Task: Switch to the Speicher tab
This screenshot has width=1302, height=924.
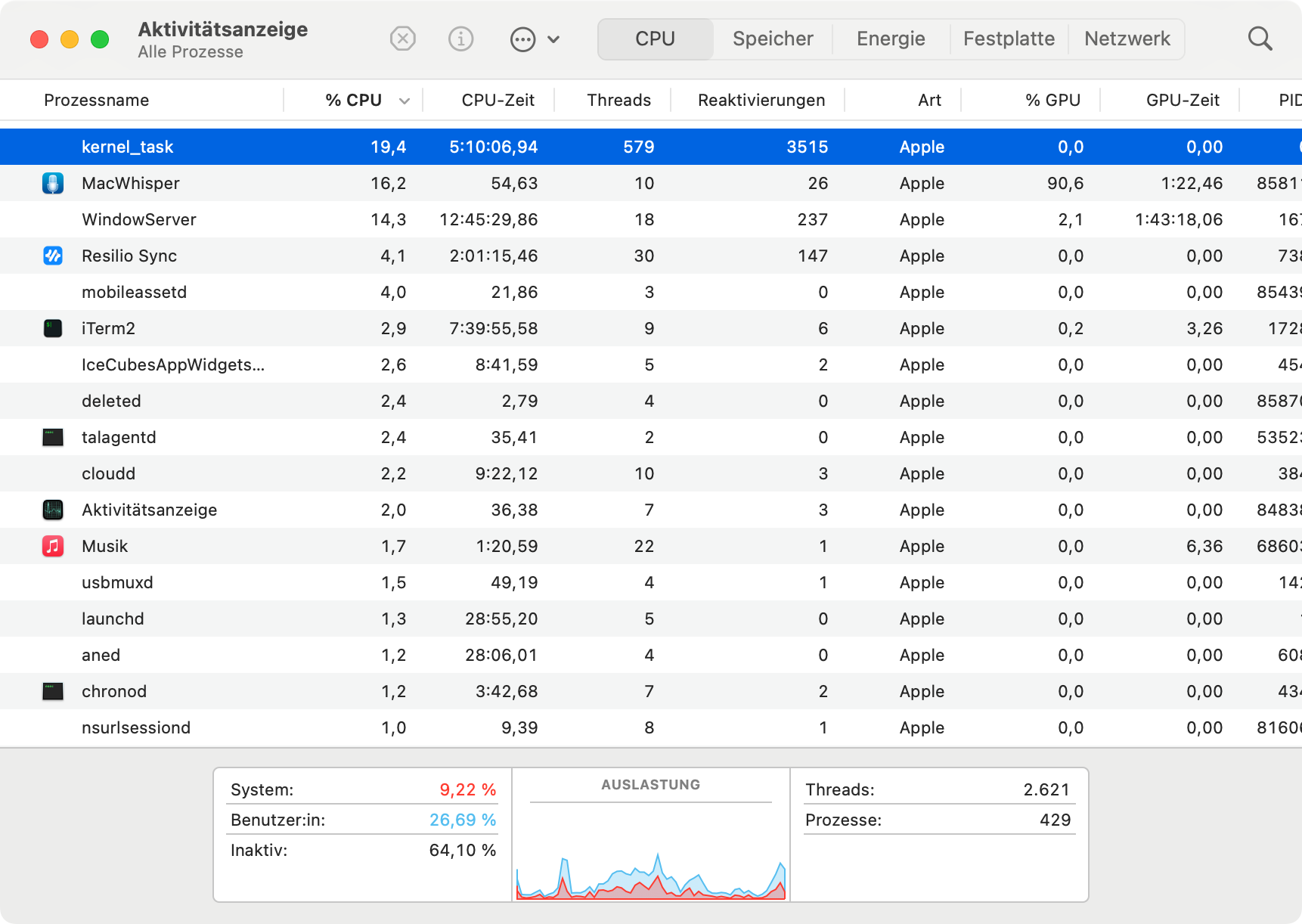Action: (x=773, y=39)
